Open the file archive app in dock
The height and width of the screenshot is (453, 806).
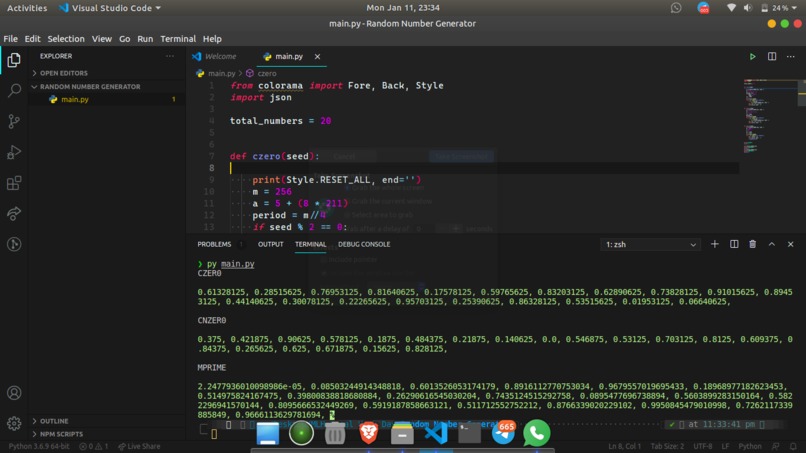(x=402, y=433)
